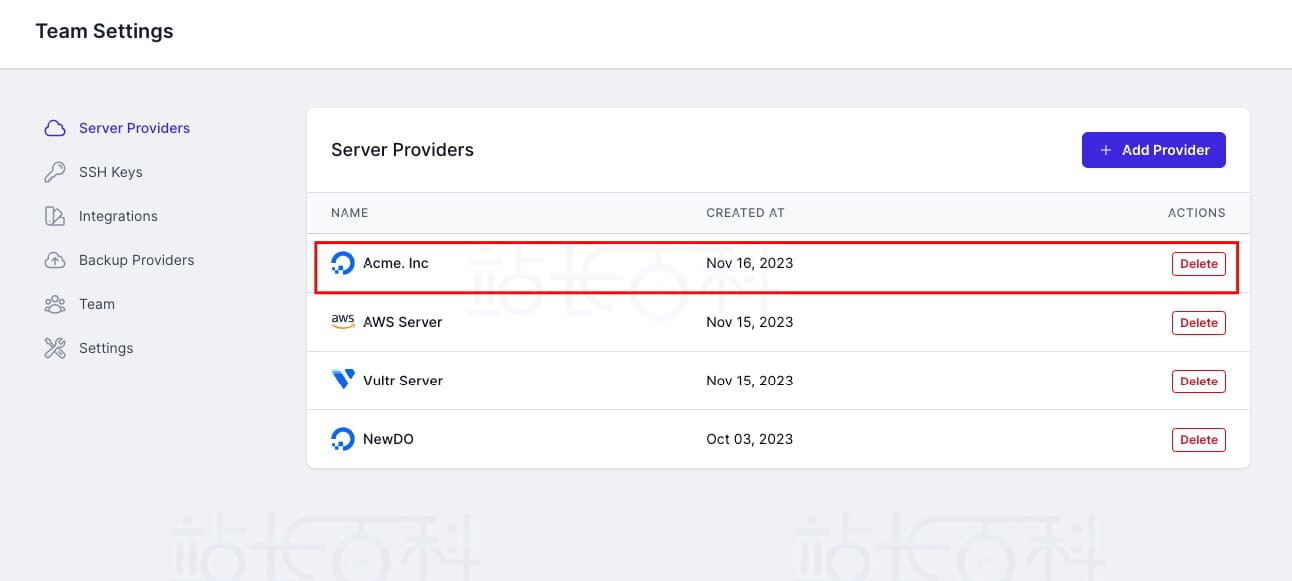Click the Backup Providers cloud-upload icon
This screenshot has height=581, width=1292.
point(55,260)
